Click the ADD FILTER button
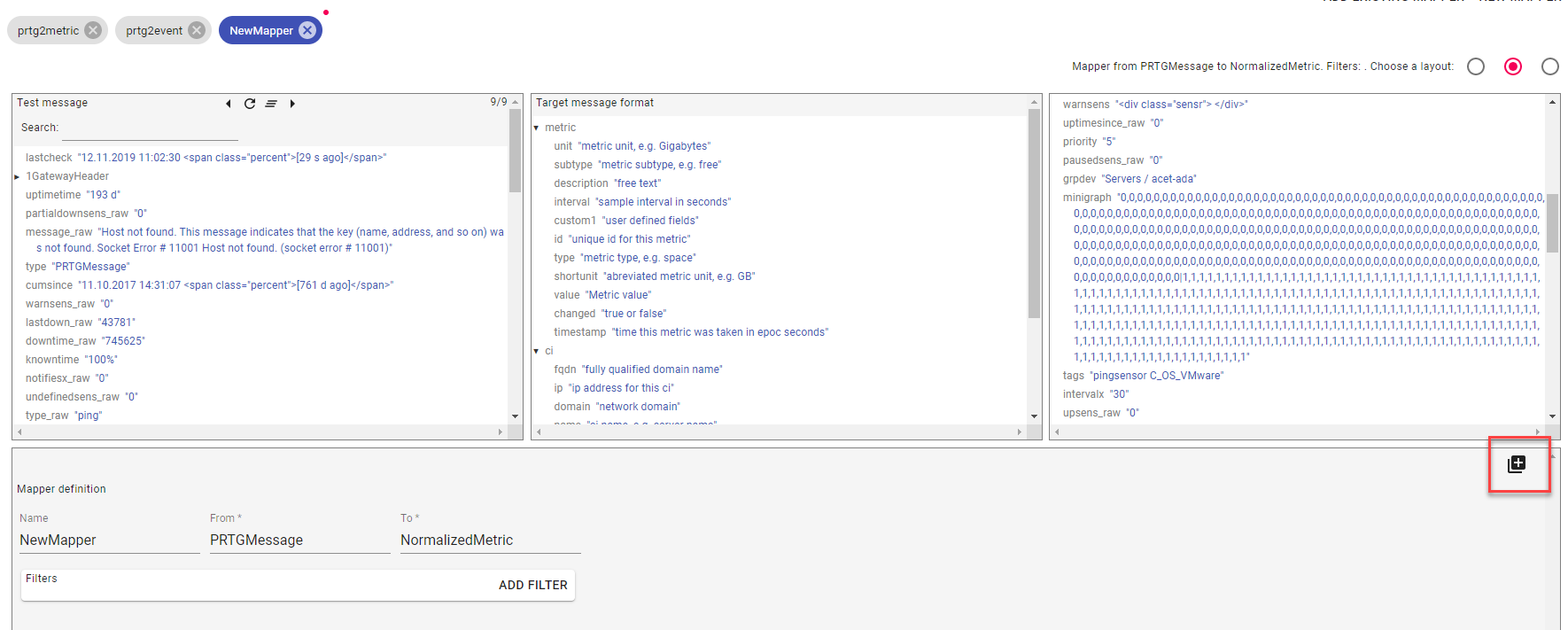Screen dimensions: 1568x630 pyautogui.click(x=532, y=585)
